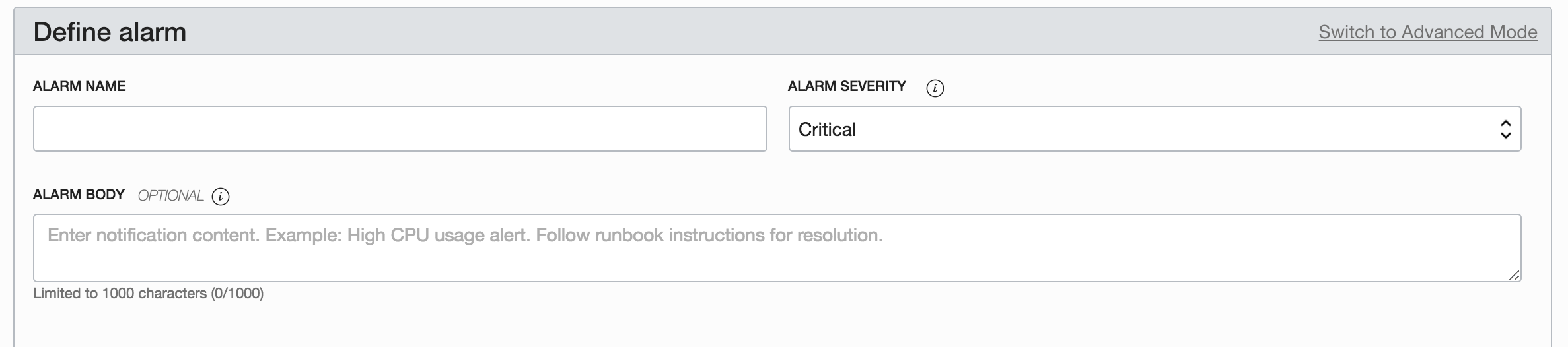Image resolution: width=1568 pixels, height=347 pixels.
Task: Click the Alarm Body textarea resize handle
Action: 1514,275
